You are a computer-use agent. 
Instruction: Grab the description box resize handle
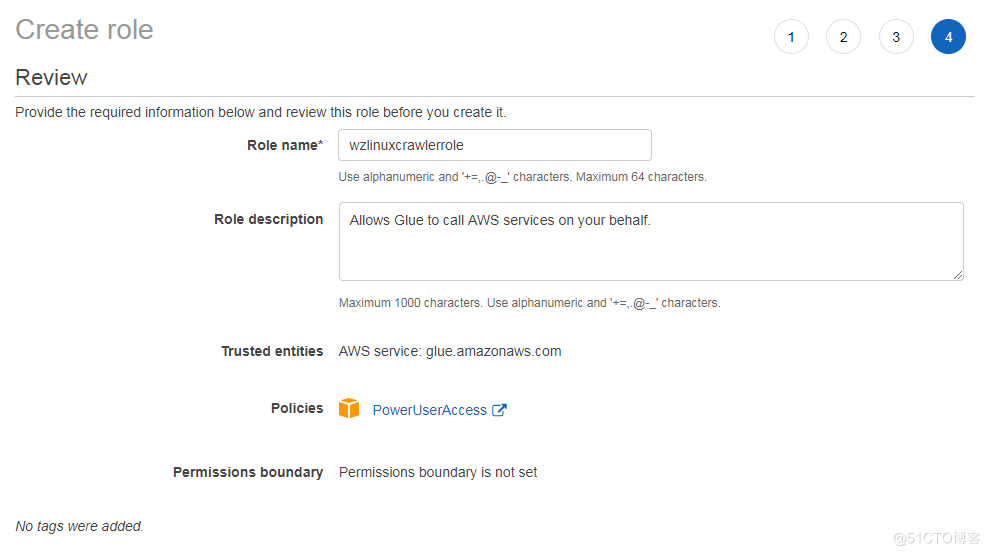[x=958, y=275]
